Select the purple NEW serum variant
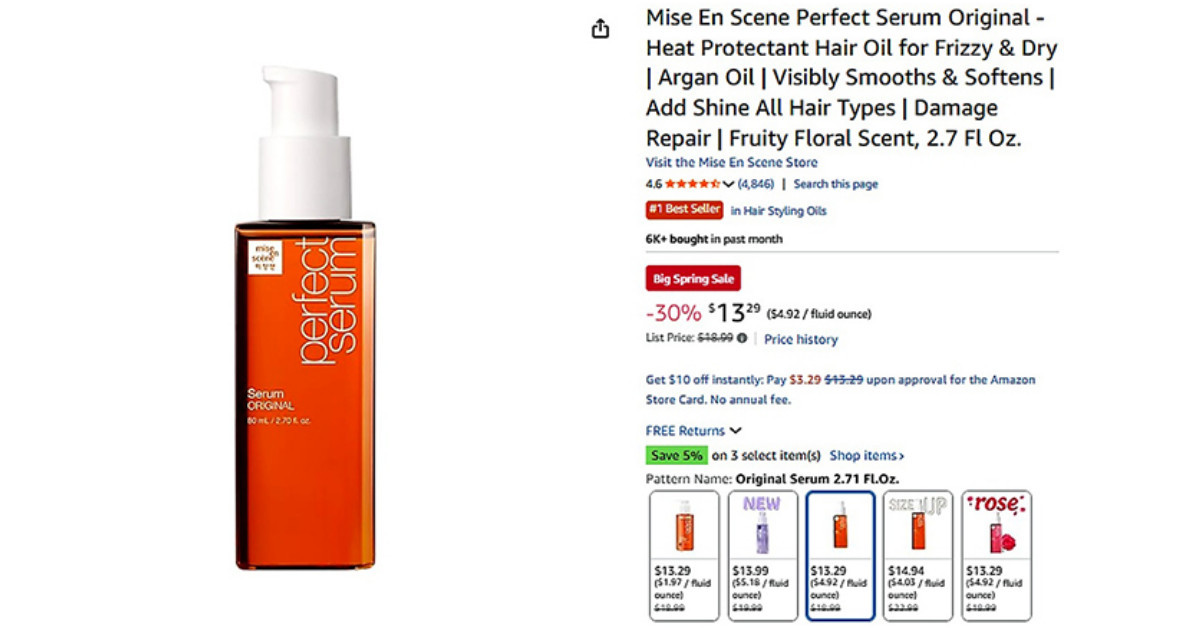The height and width of the screenshot is (628, 1200). 762,555
